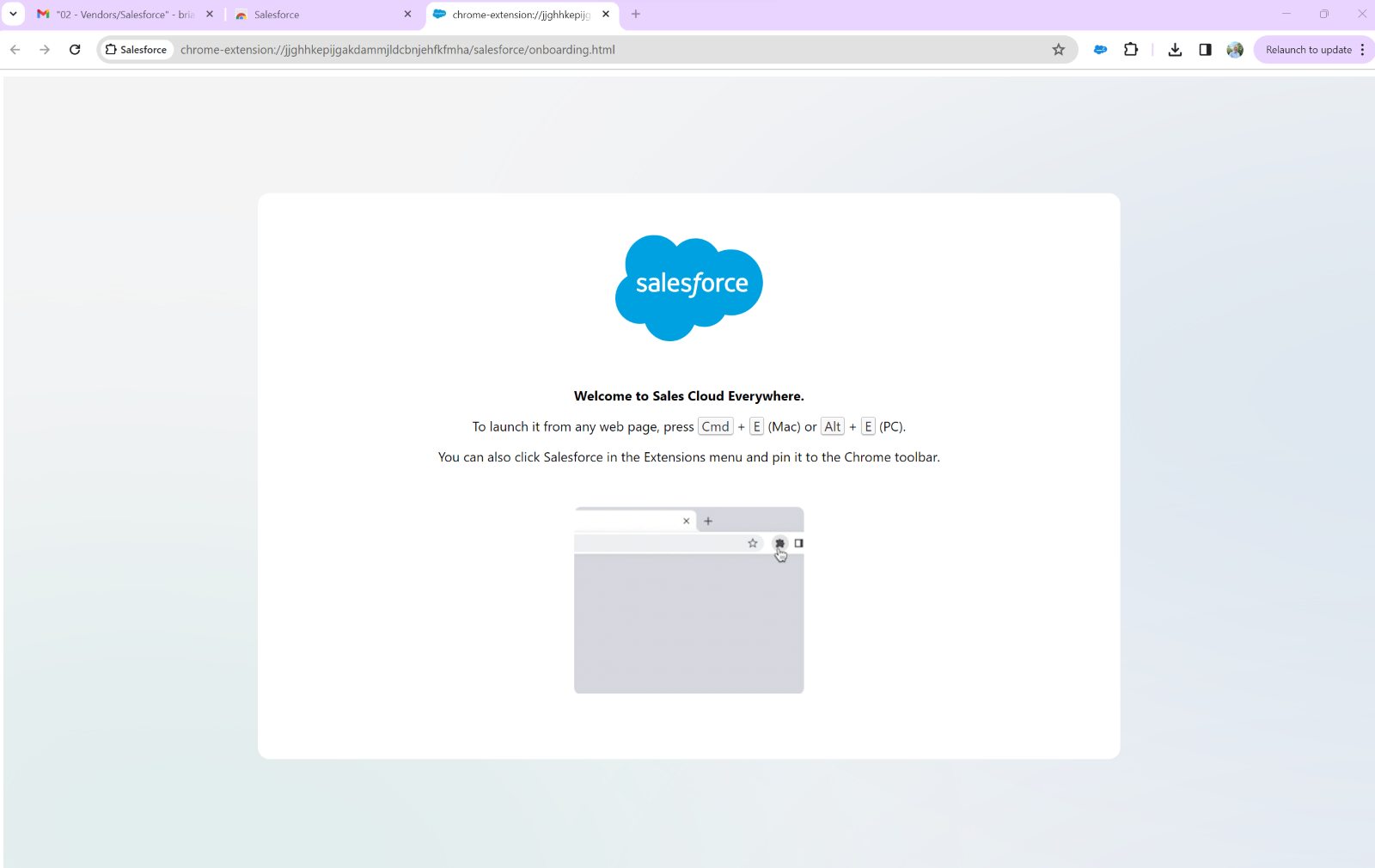Switch to the Gmail Vendors/Salesforce tab
The image size is (1375, 868).
(125, 15)
